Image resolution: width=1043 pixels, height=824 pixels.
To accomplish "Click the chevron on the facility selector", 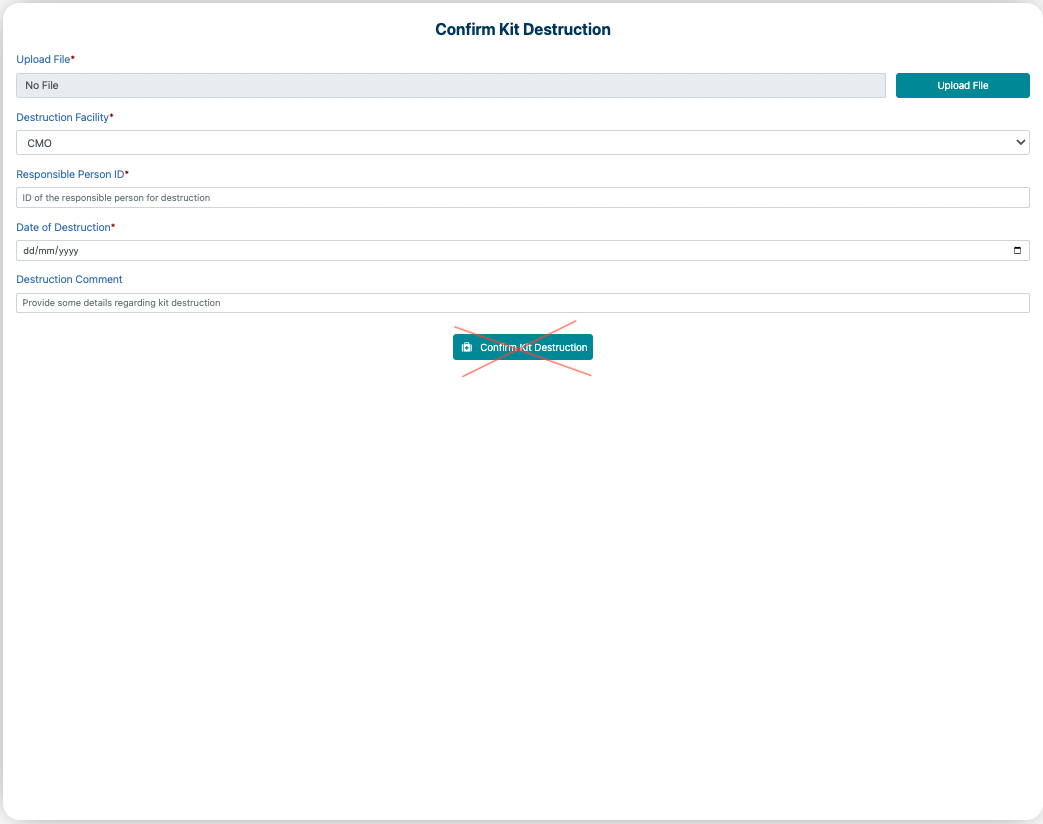I will tap(1019, 142).
